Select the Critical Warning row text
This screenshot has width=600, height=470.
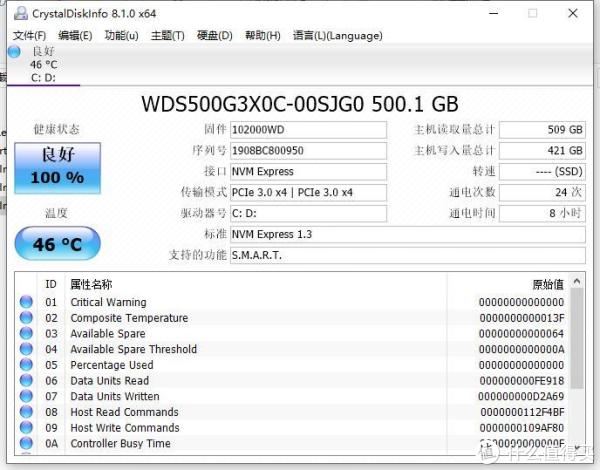coord(108,302)
